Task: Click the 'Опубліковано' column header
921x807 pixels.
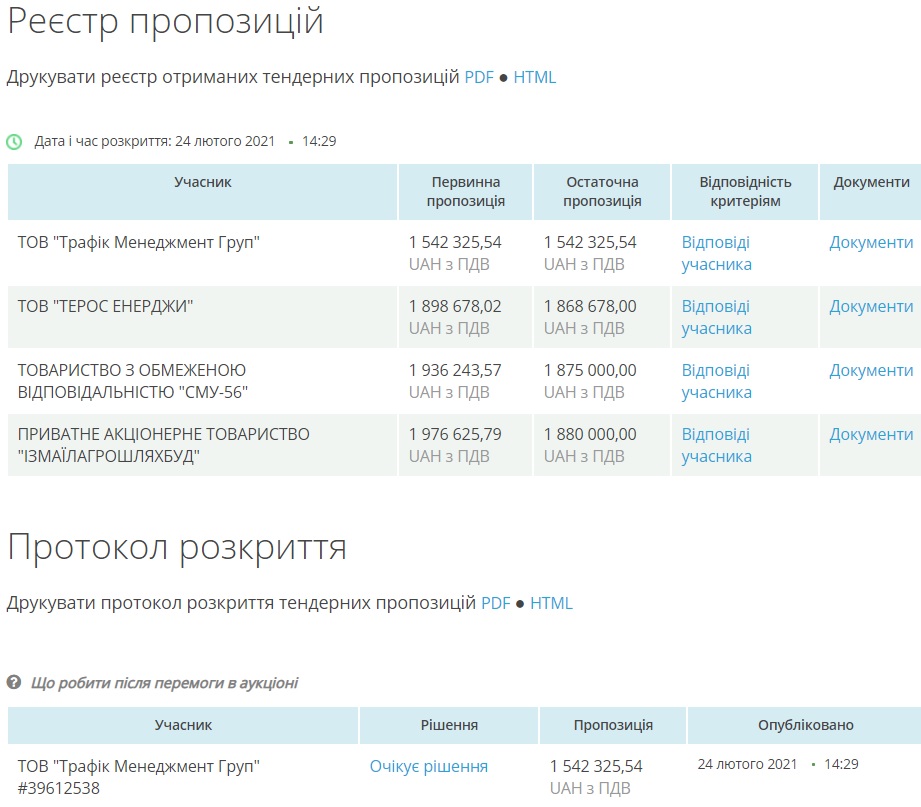Action: (x=803, y=725)
